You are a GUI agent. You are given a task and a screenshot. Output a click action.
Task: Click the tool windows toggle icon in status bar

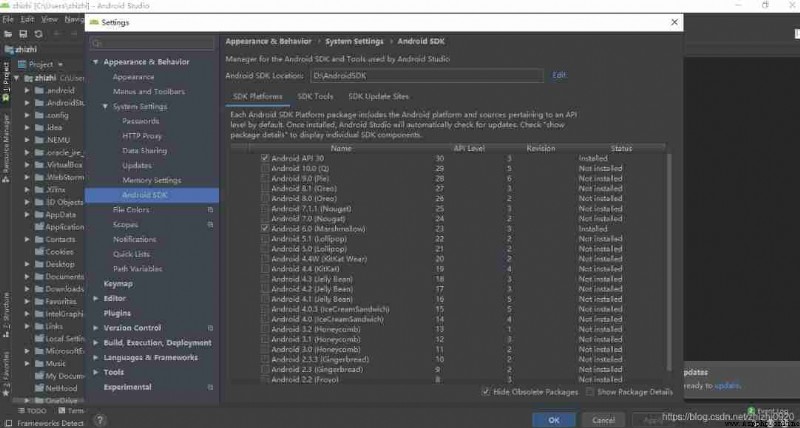tap(7, 423)
